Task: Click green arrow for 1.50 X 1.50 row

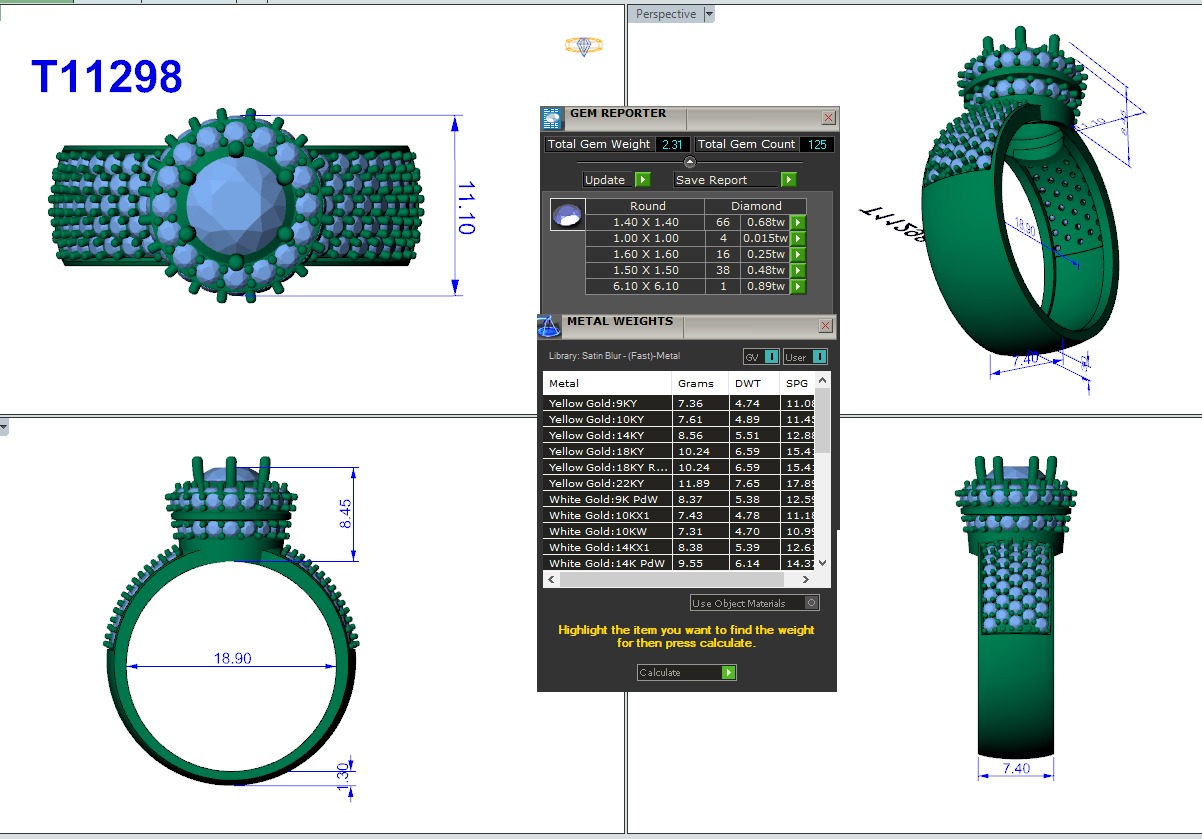Action: click(x=798, y=270)
